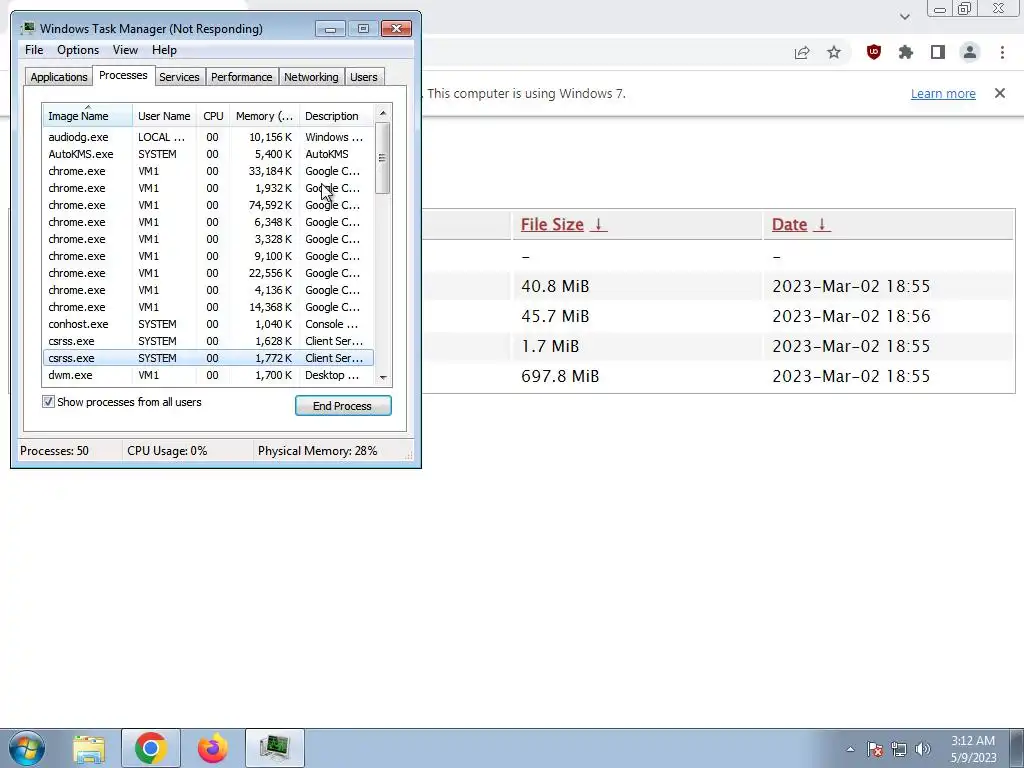Switch to the Performance tab

coord(241,77)
